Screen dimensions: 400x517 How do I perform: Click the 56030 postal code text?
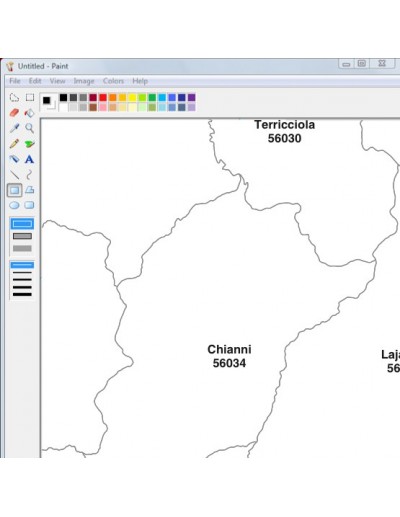coord(285,138)
